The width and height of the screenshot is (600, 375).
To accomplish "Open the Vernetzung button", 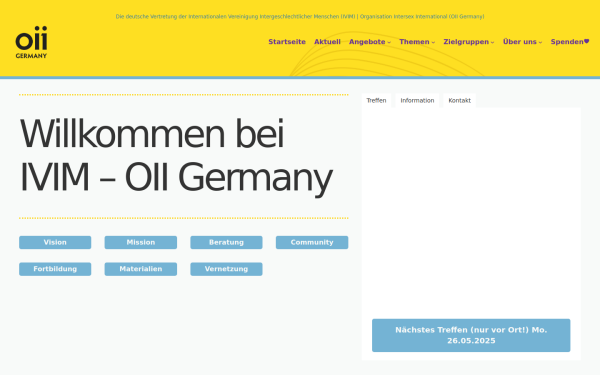I will (x=226, y=269).
